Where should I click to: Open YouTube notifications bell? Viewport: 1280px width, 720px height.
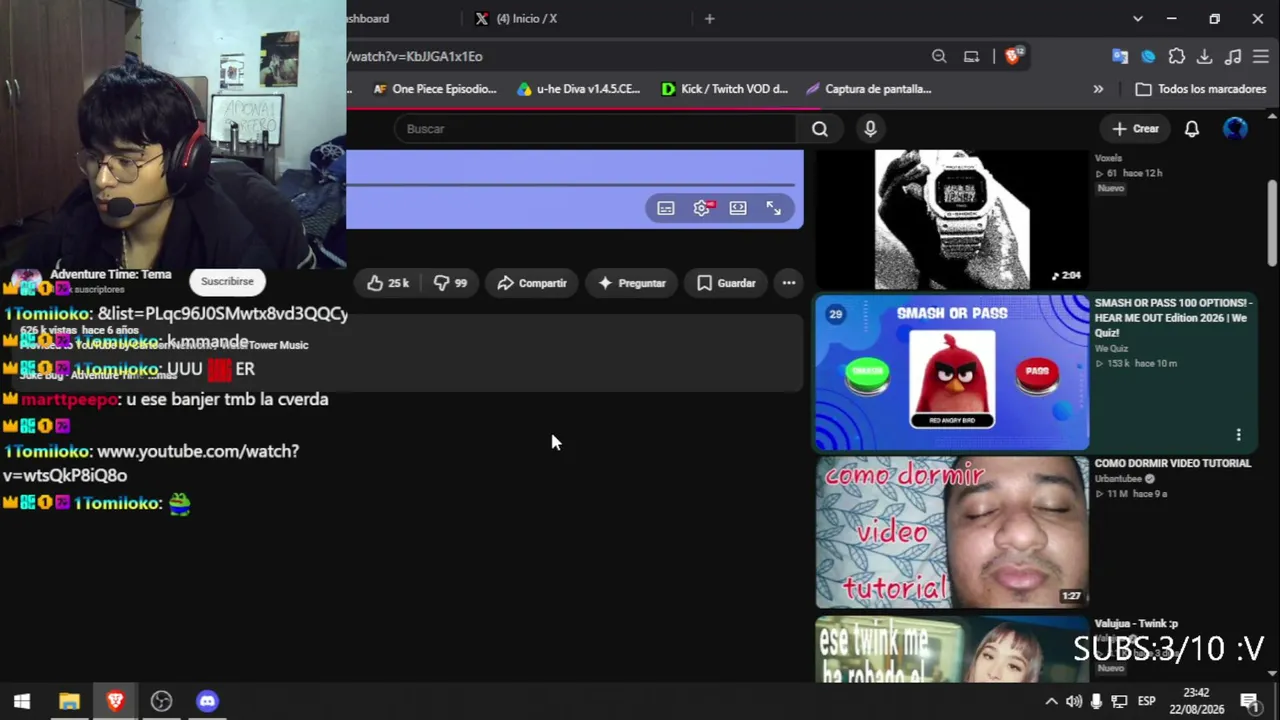(1192, 129)
